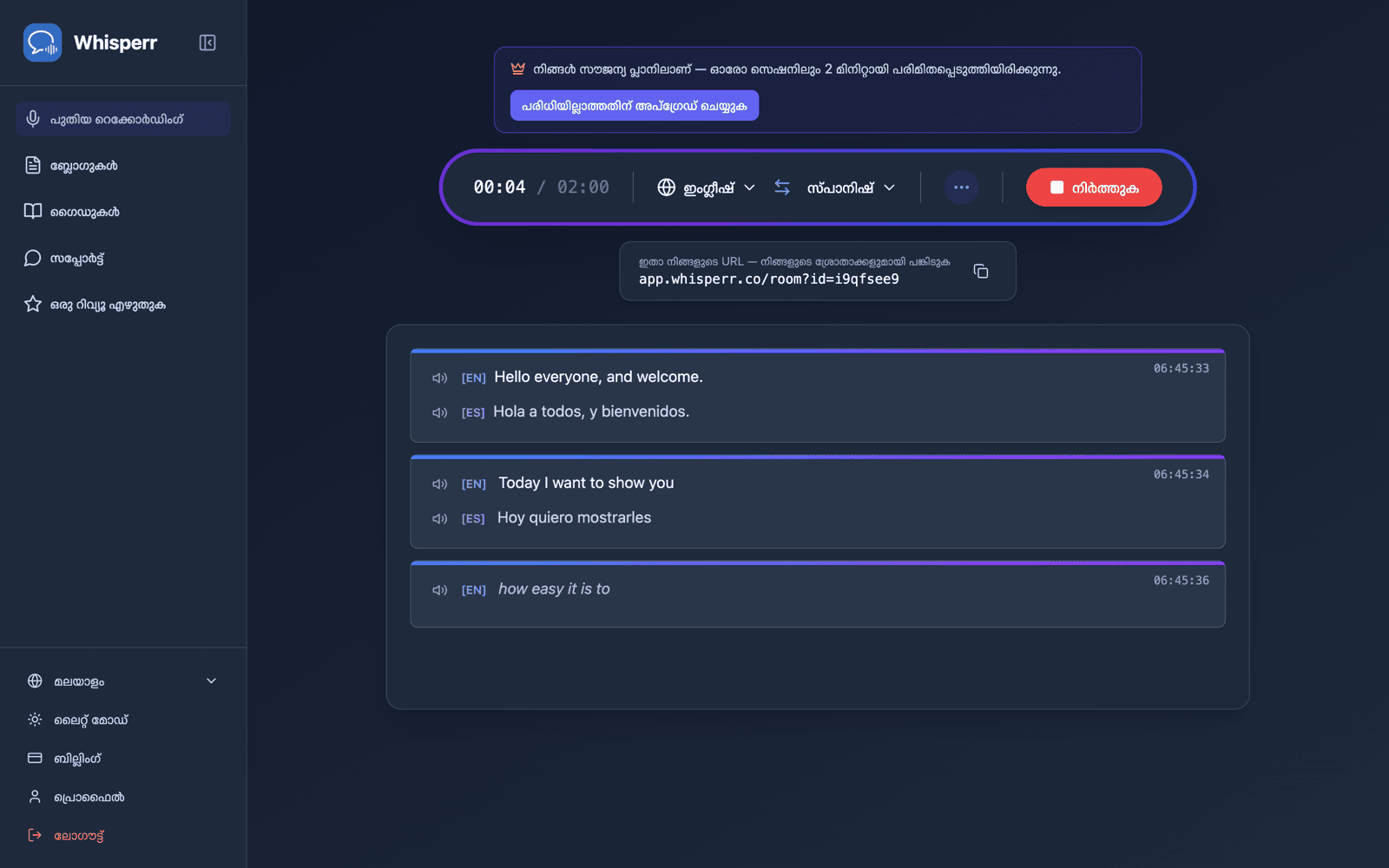Image resolution: width=1389 pixels, height=868 pixels.
Task: Play audio for "Hoy quiero mostrarles"
Action: 440,518
